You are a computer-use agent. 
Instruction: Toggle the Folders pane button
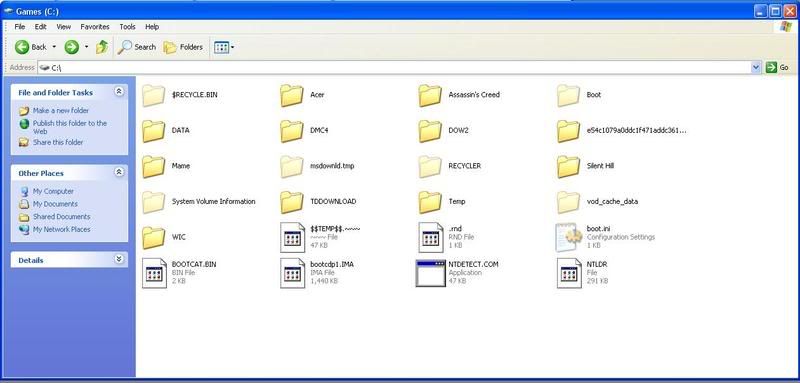click(x=183, y=47)
